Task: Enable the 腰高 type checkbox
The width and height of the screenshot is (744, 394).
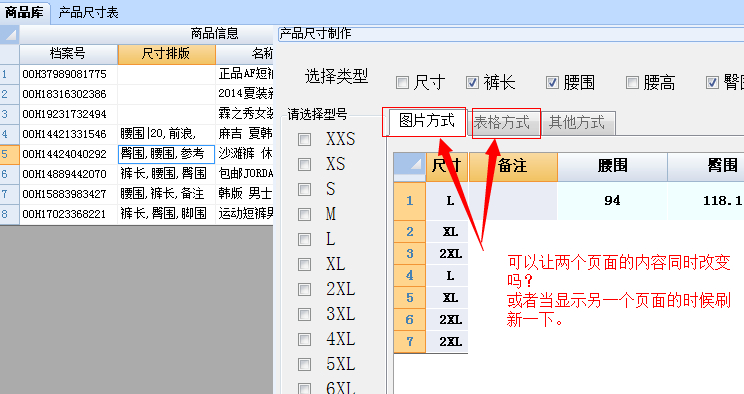Action: (632, 83)
